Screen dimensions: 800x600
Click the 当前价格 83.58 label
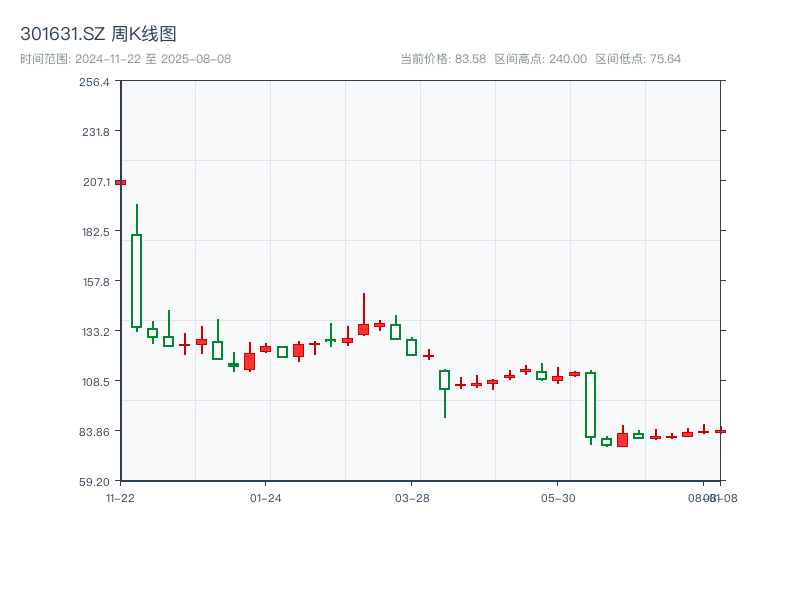pyautogui.click(x=443, y=59)
